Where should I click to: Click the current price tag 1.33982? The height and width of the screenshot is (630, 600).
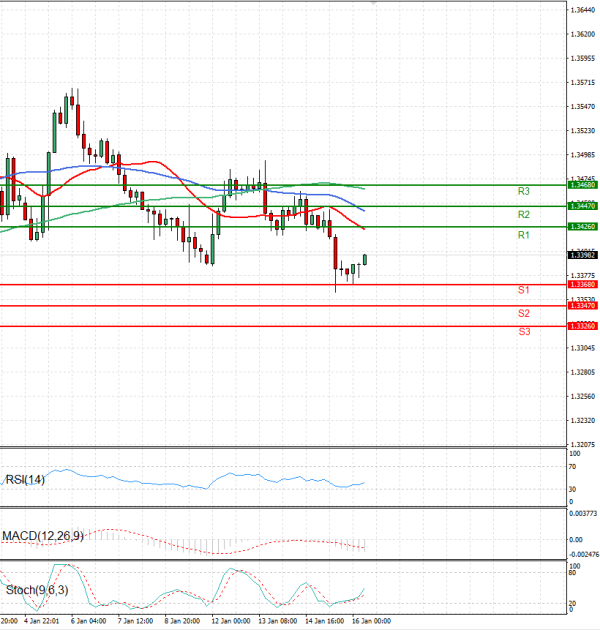(582, 256)
